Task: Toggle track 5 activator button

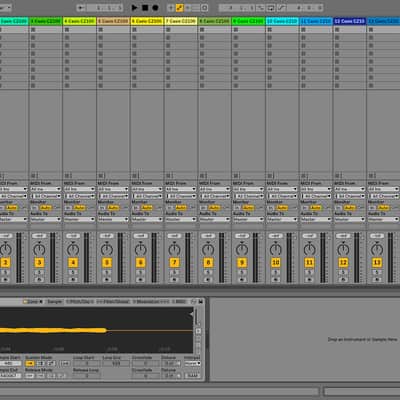Action: [x=107, y=263]
